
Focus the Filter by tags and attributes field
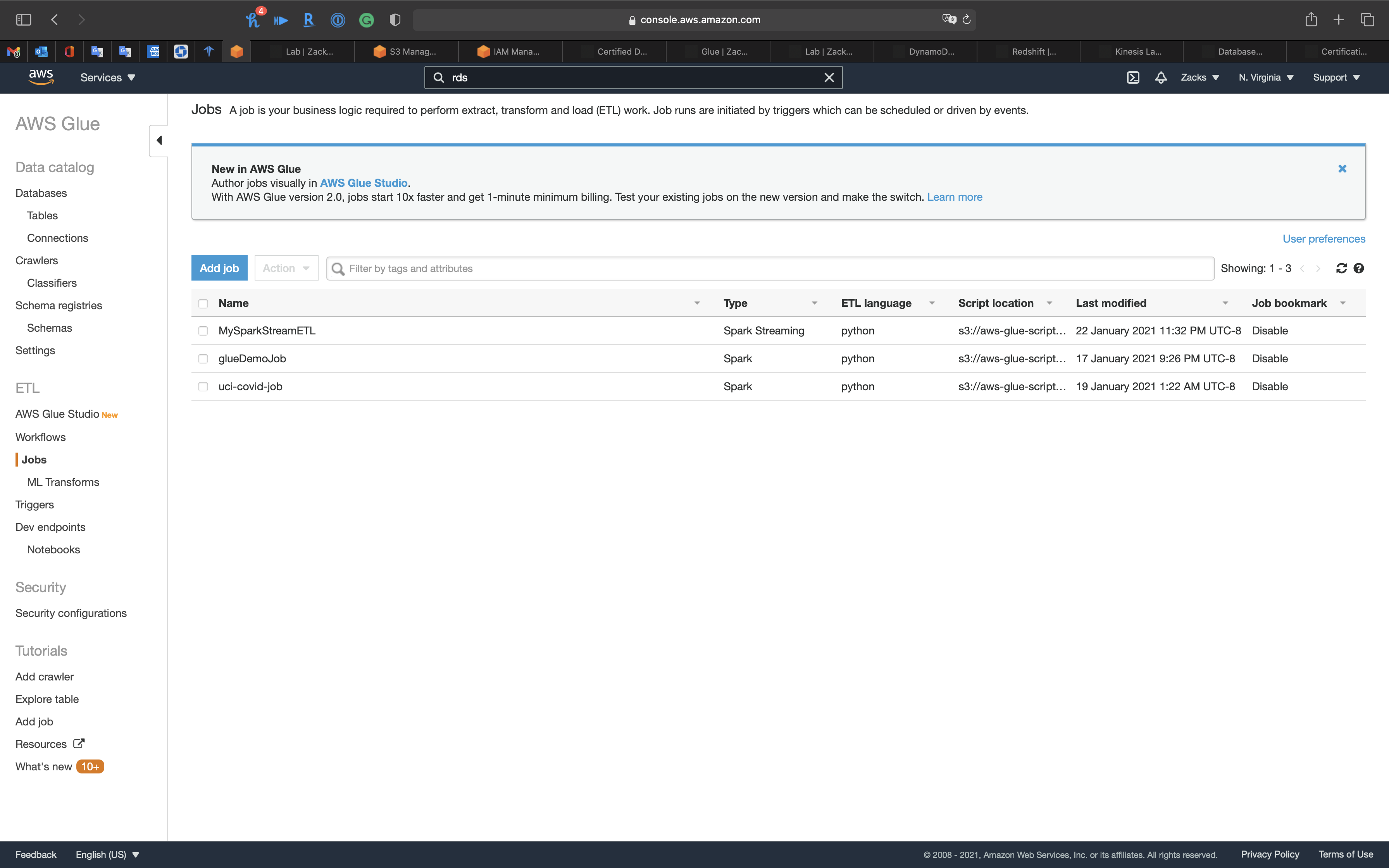point(769,268)
